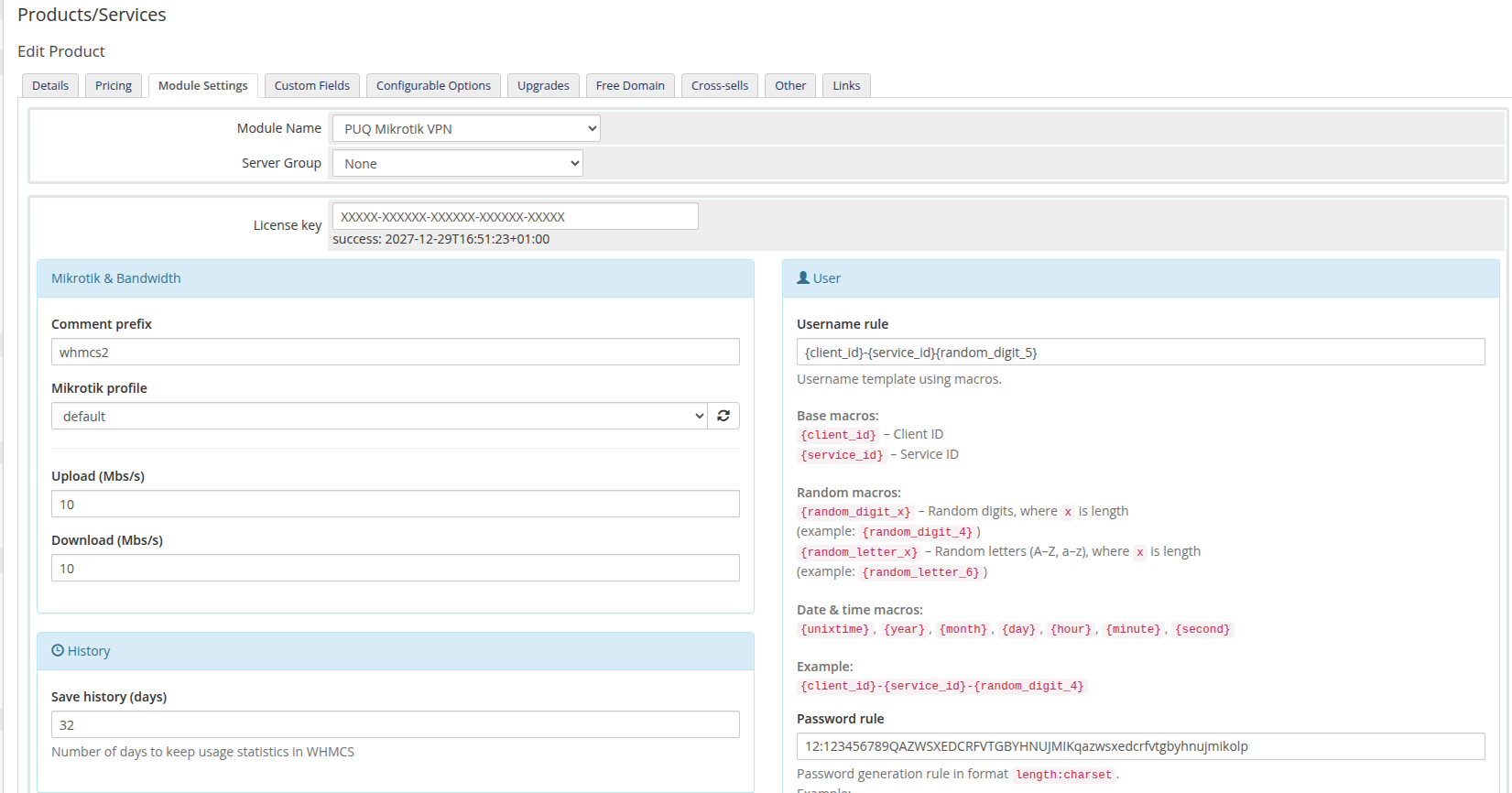
Task: Click the usage statistics help text
Action: pos(202,752)
